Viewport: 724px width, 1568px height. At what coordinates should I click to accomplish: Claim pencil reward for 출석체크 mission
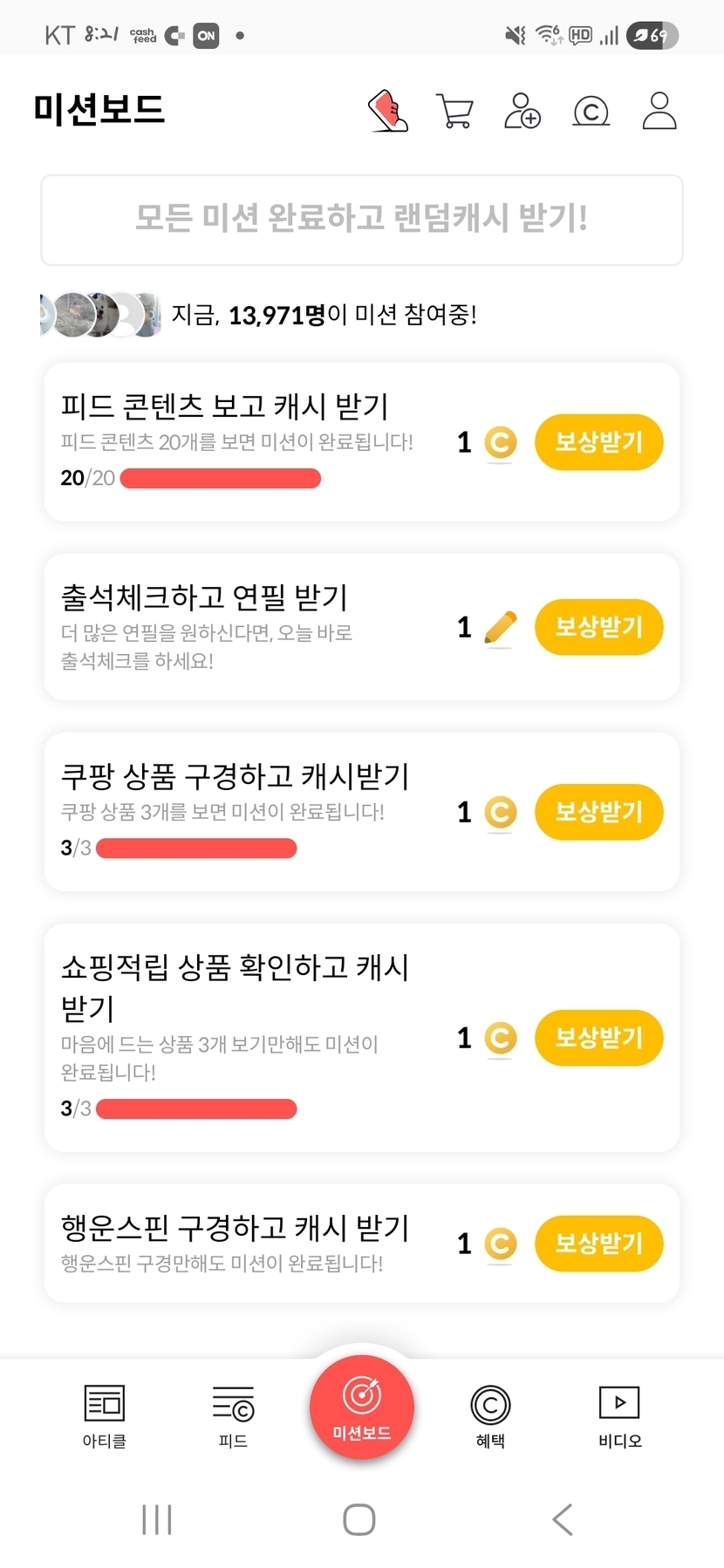coord(598,627)
